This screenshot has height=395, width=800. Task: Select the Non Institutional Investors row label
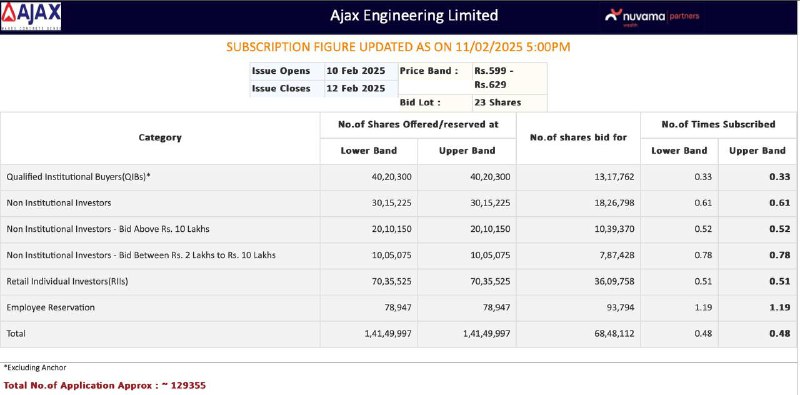[59, 203]
